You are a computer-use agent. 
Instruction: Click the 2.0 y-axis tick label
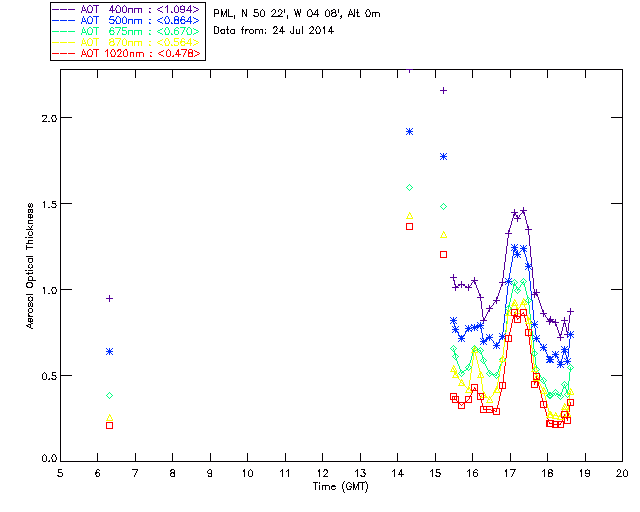49,118
